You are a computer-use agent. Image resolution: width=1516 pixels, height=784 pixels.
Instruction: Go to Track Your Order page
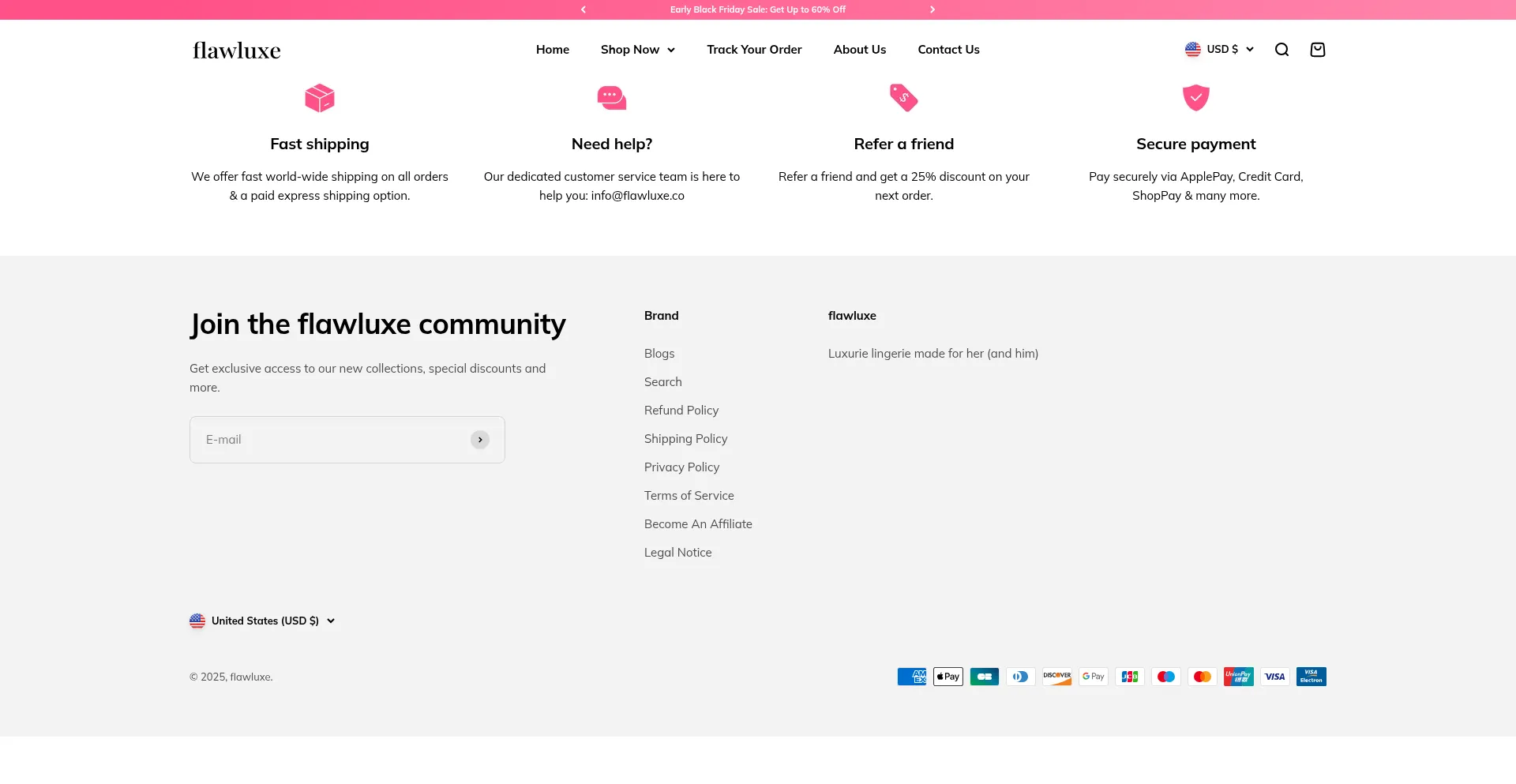754,50
